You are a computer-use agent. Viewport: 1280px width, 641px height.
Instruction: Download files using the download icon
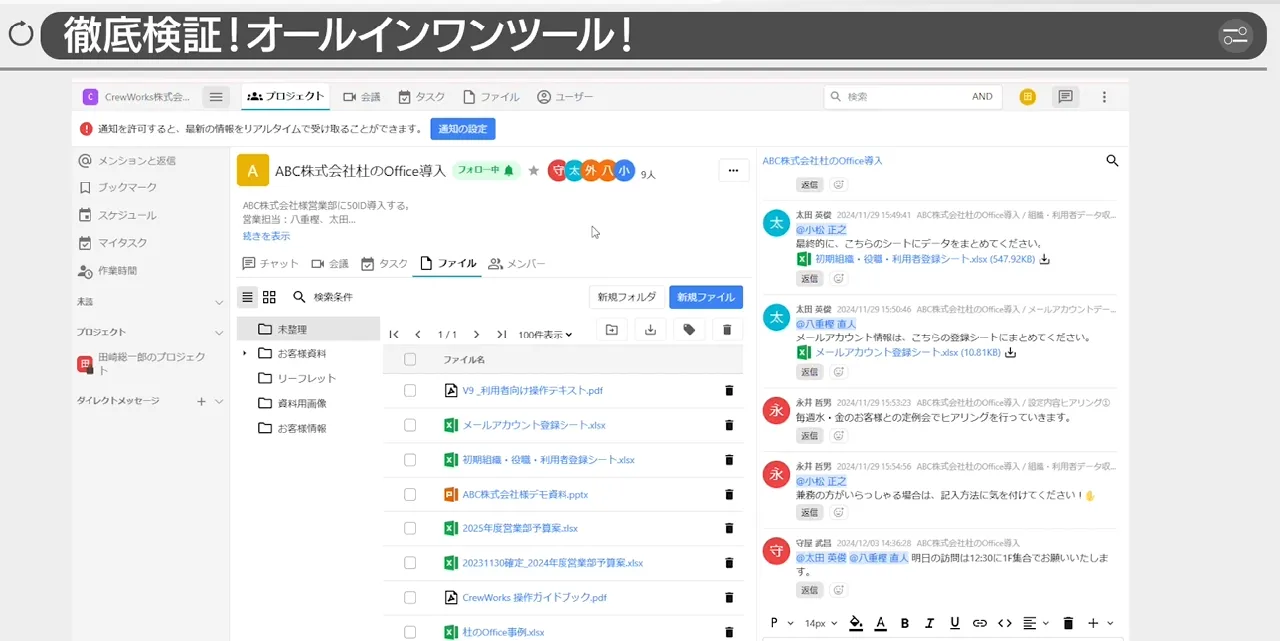pos(650,329)
